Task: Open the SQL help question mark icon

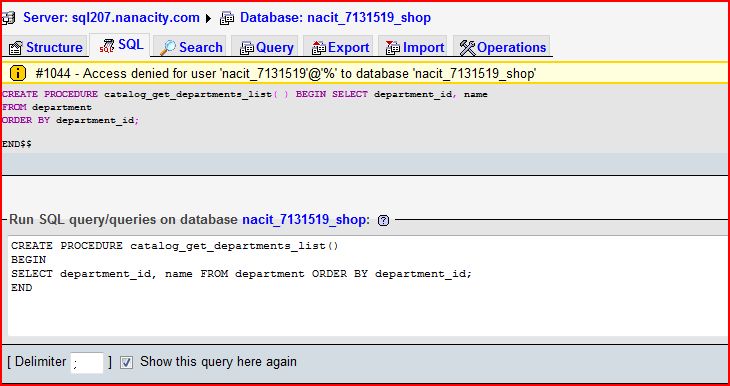Action: [383, 220]
